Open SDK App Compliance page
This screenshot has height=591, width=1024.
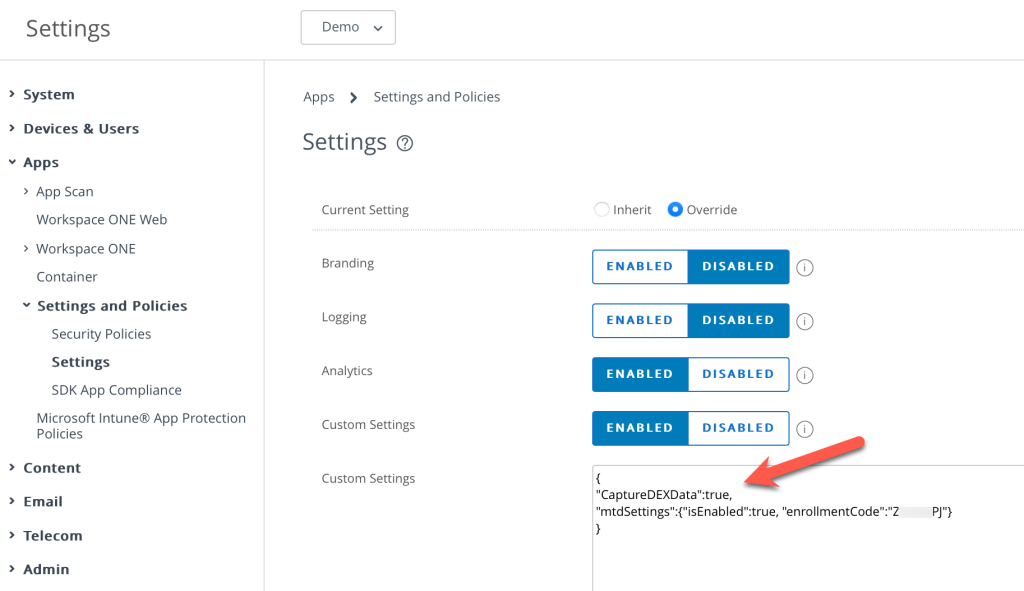tap(116, 390)
